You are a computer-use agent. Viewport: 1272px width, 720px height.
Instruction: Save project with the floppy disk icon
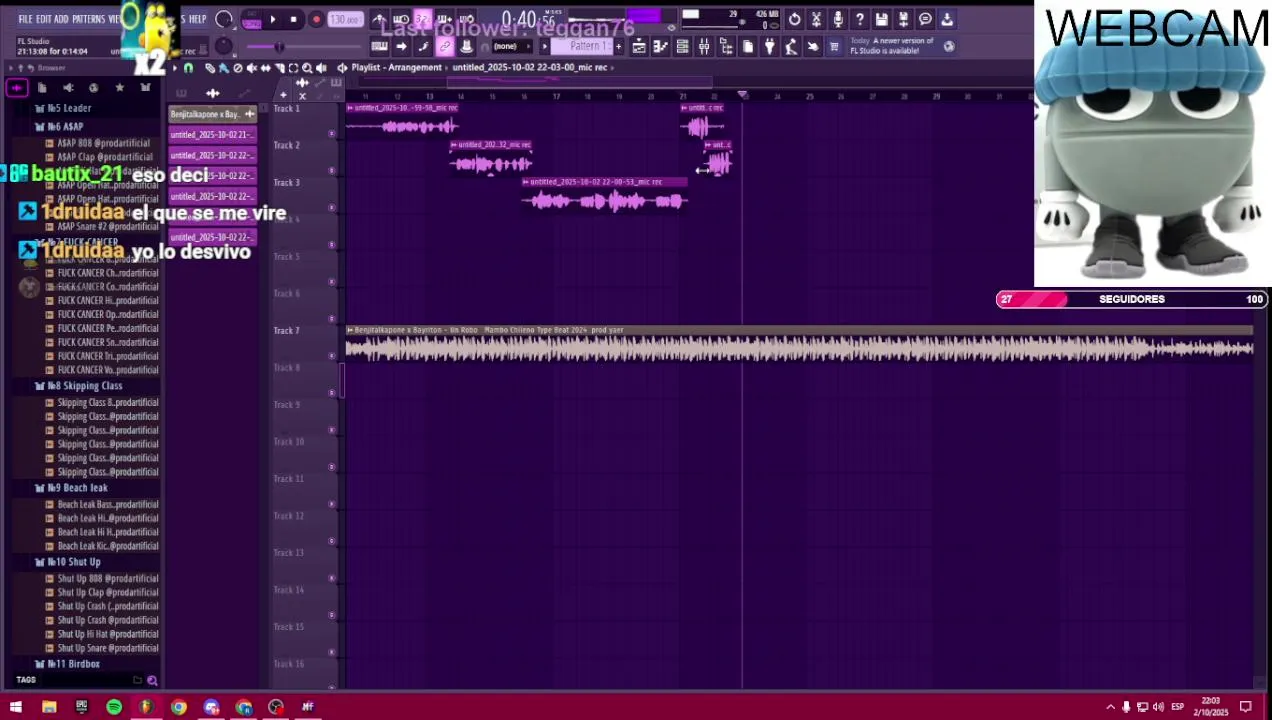pyautogui.click(x=882, y=19)
